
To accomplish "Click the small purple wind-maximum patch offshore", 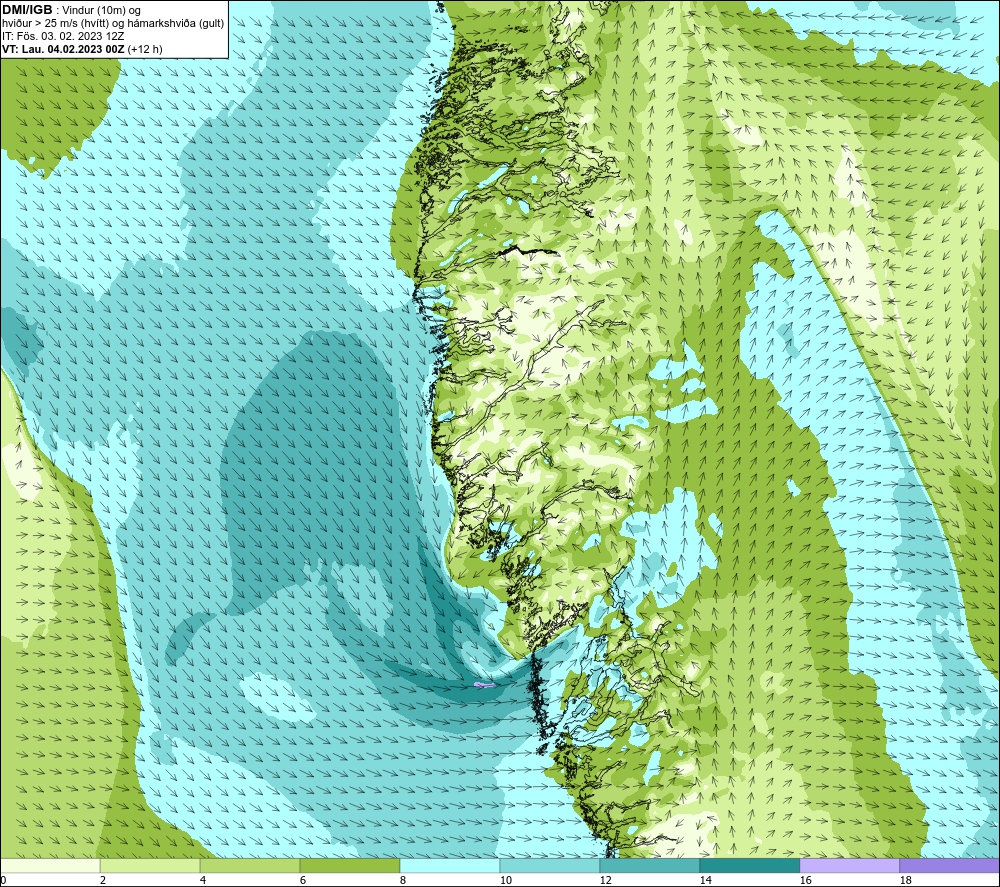I will (x=484, y=685).
